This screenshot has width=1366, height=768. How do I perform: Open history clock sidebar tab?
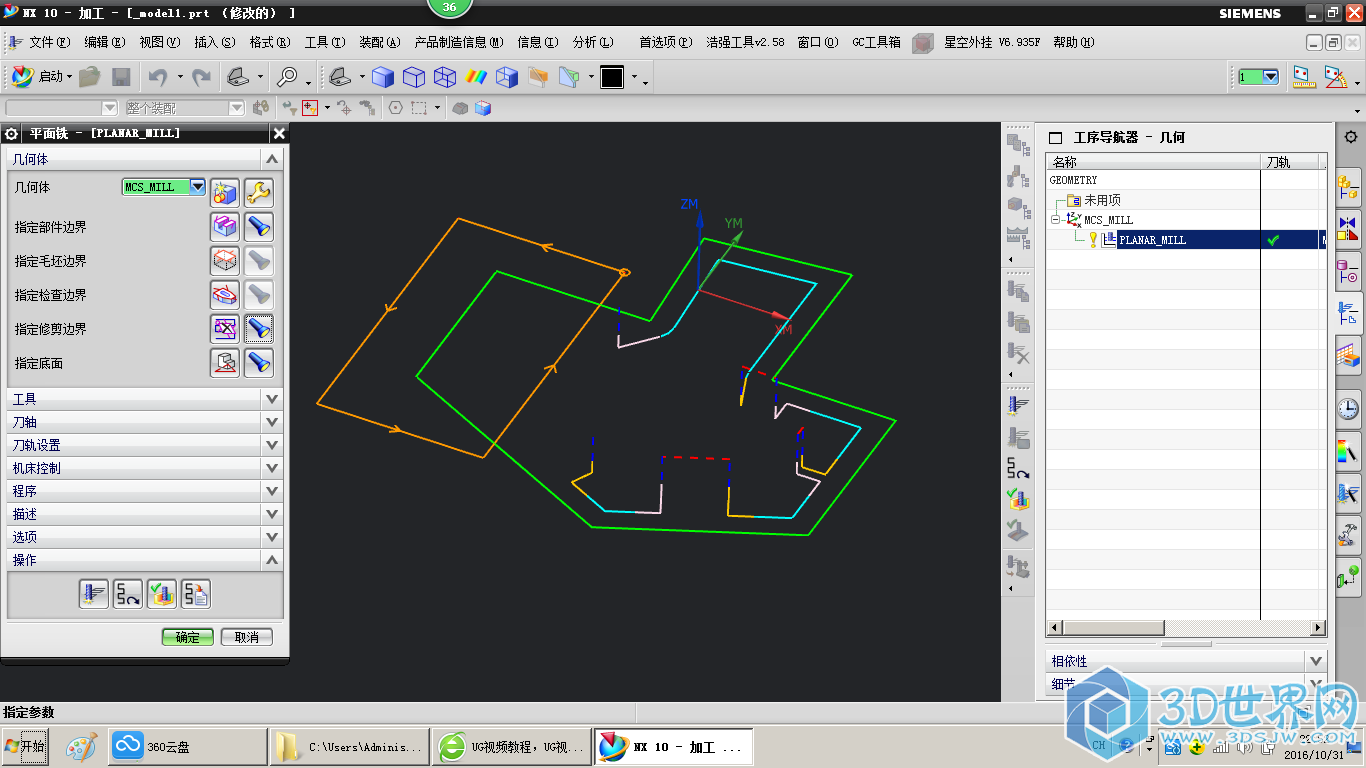tap(1348, 408)
